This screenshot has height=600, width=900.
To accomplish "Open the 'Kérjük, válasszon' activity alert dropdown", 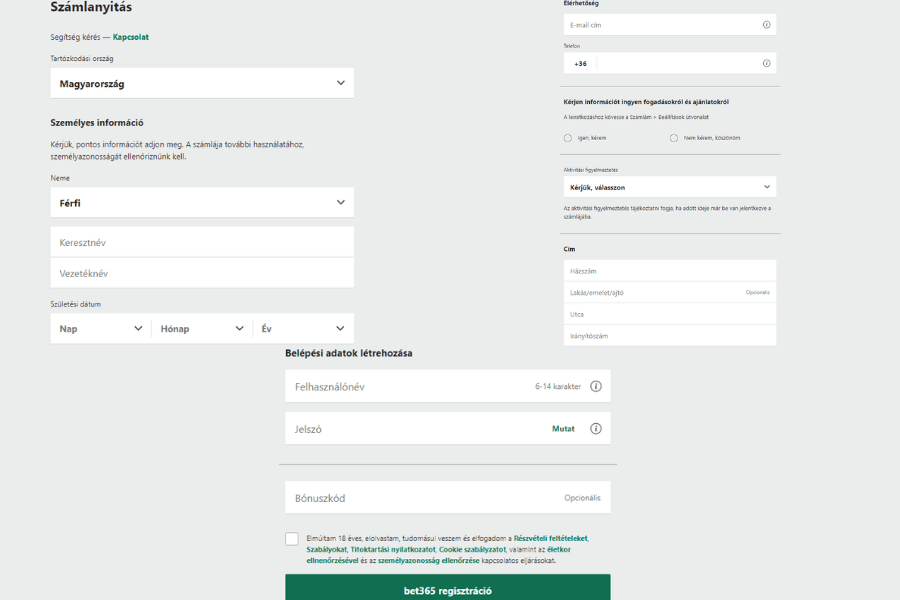I will coord(670,187).
